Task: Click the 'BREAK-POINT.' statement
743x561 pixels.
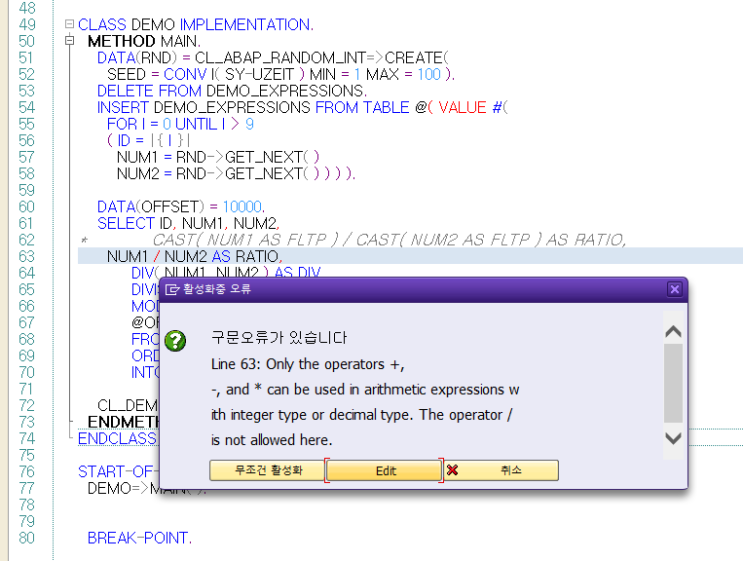Action: point(140,538)
